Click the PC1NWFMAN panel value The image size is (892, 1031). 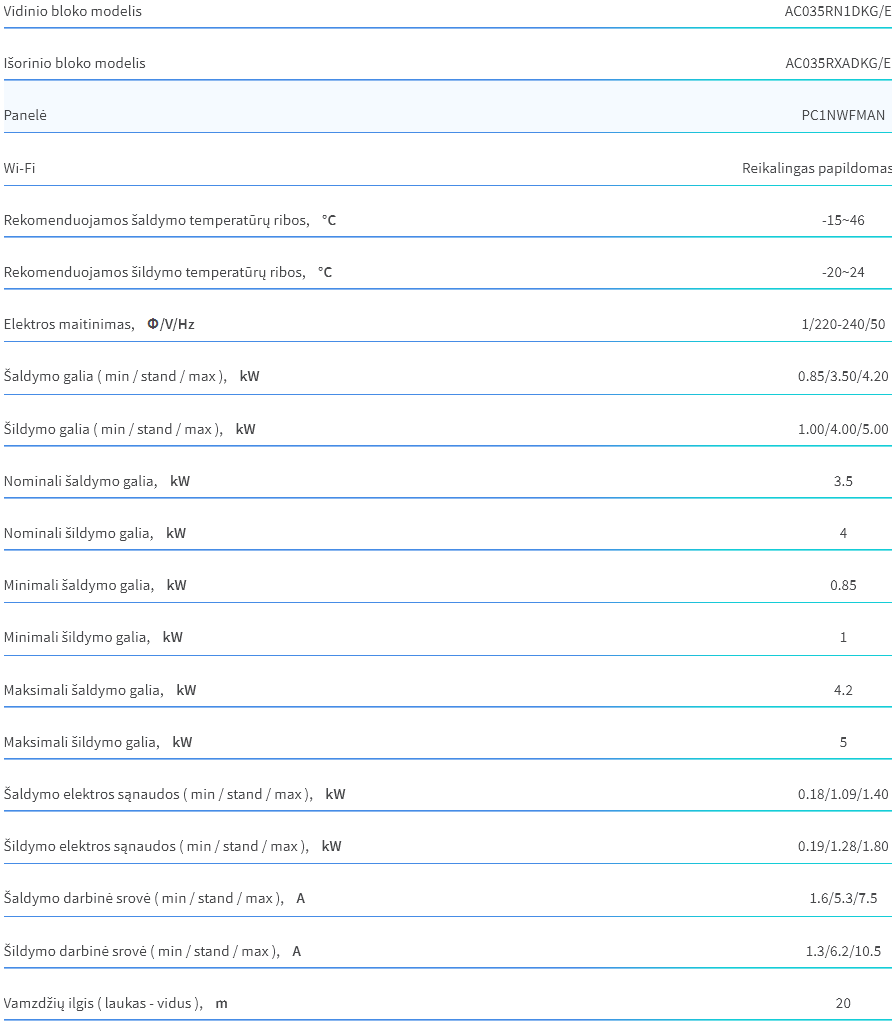point(843,115)
